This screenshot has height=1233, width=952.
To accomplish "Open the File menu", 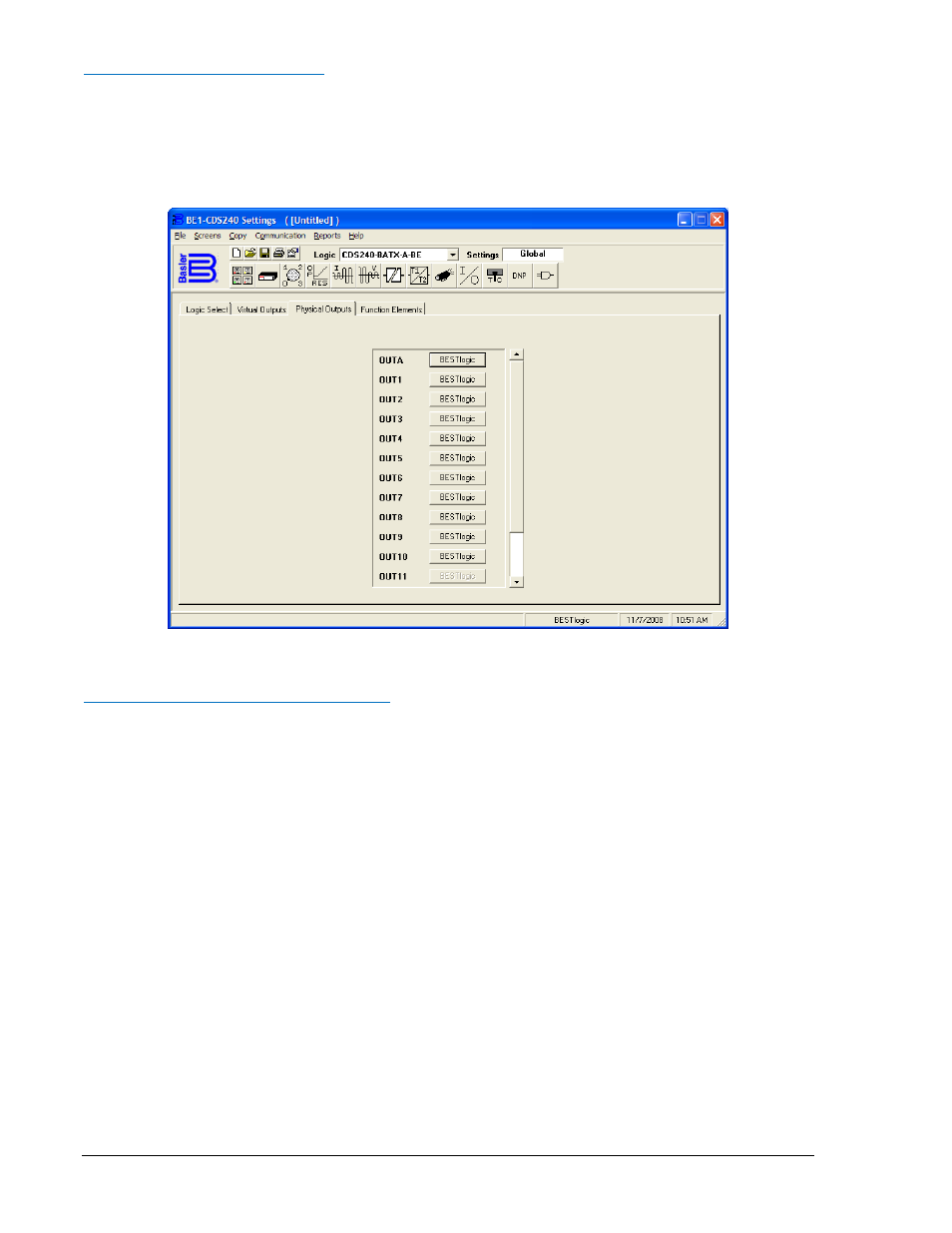I will (181, 236).
